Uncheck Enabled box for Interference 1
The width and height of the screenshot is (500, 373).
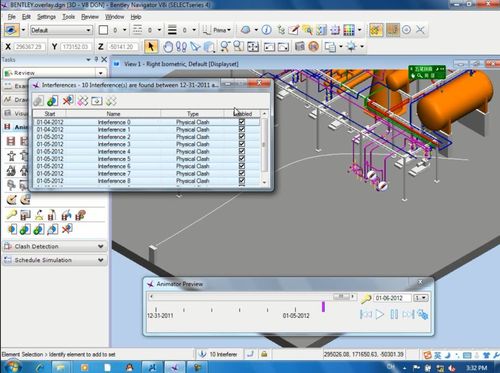click(x=242, y=129)
